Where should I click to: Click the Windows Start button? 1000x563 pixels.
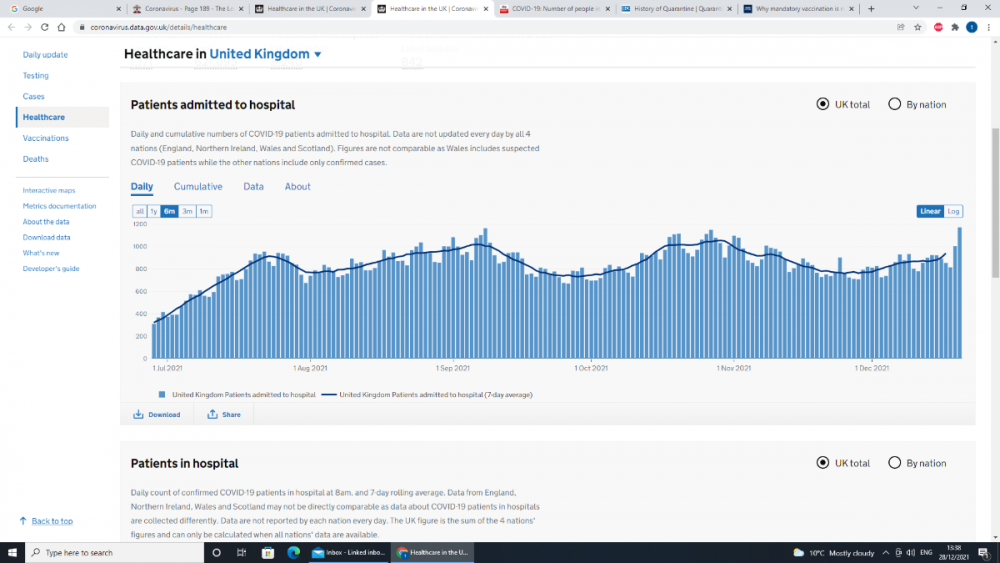(x=12, y=552)
